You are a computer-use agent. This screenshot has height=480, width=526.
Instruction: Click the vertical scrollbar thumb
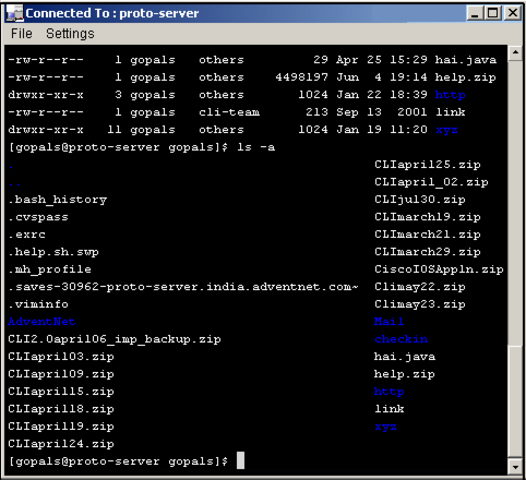click(x=515, y=401)
